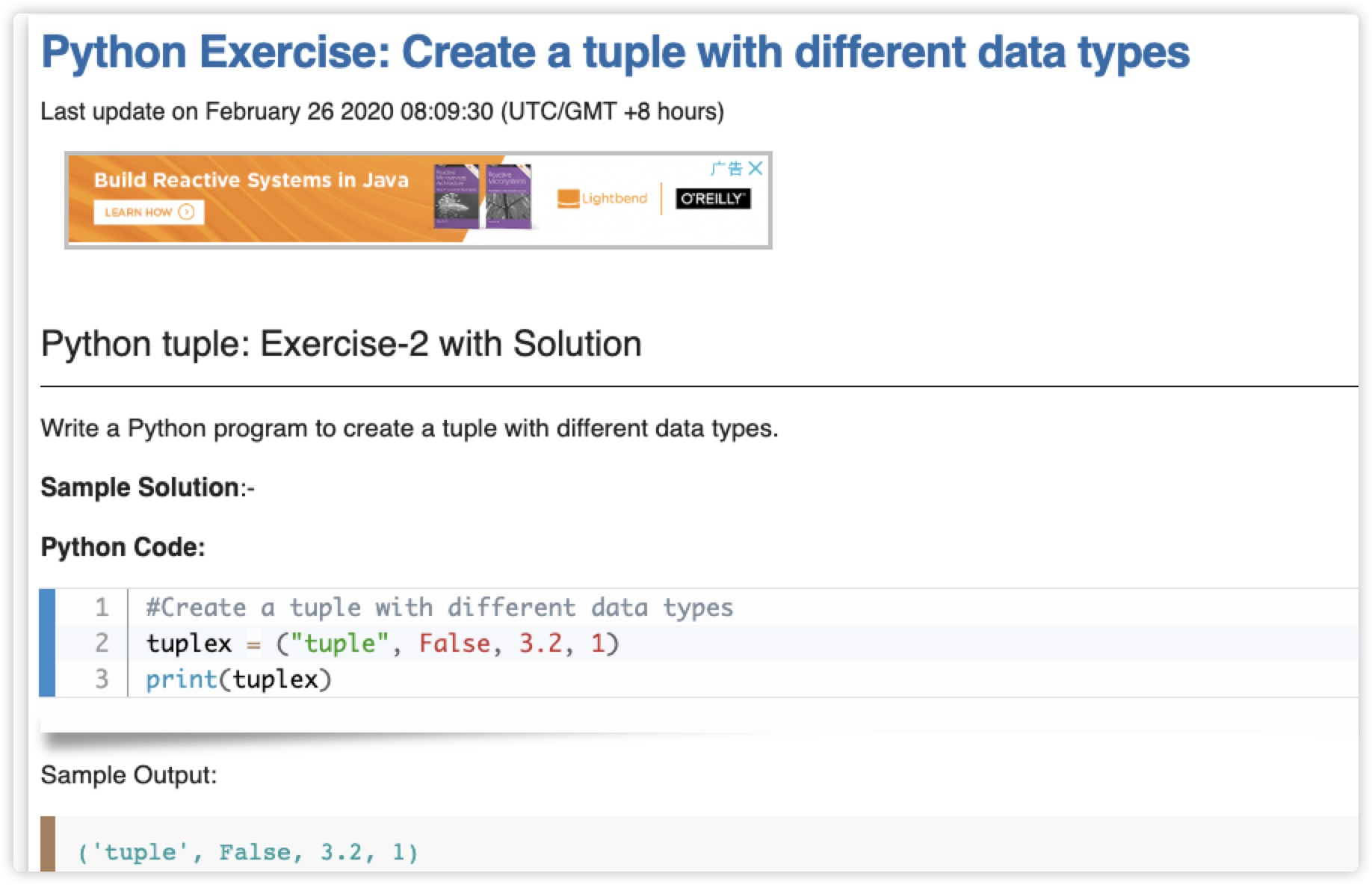Click the "tuple" string in code
1372x885 pixels.
(340, 643)
